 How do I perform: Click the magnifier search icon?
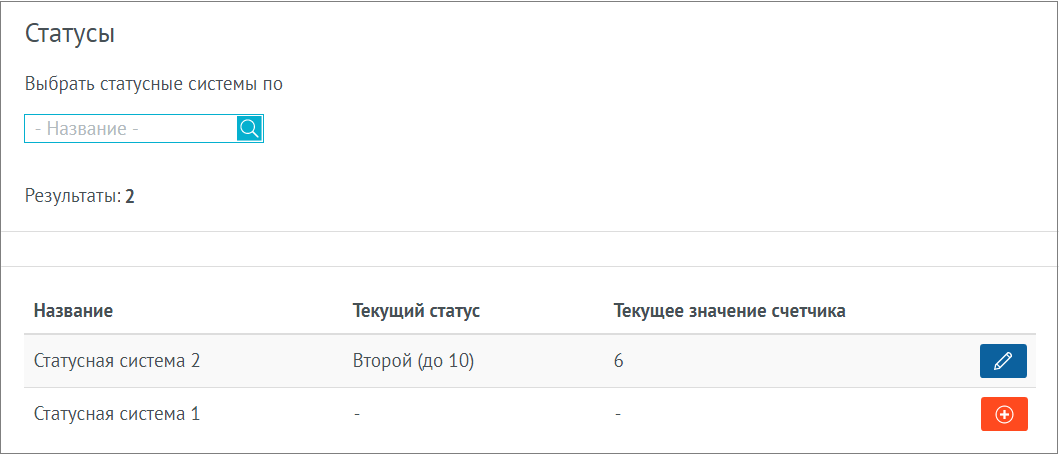pos(249,128)
